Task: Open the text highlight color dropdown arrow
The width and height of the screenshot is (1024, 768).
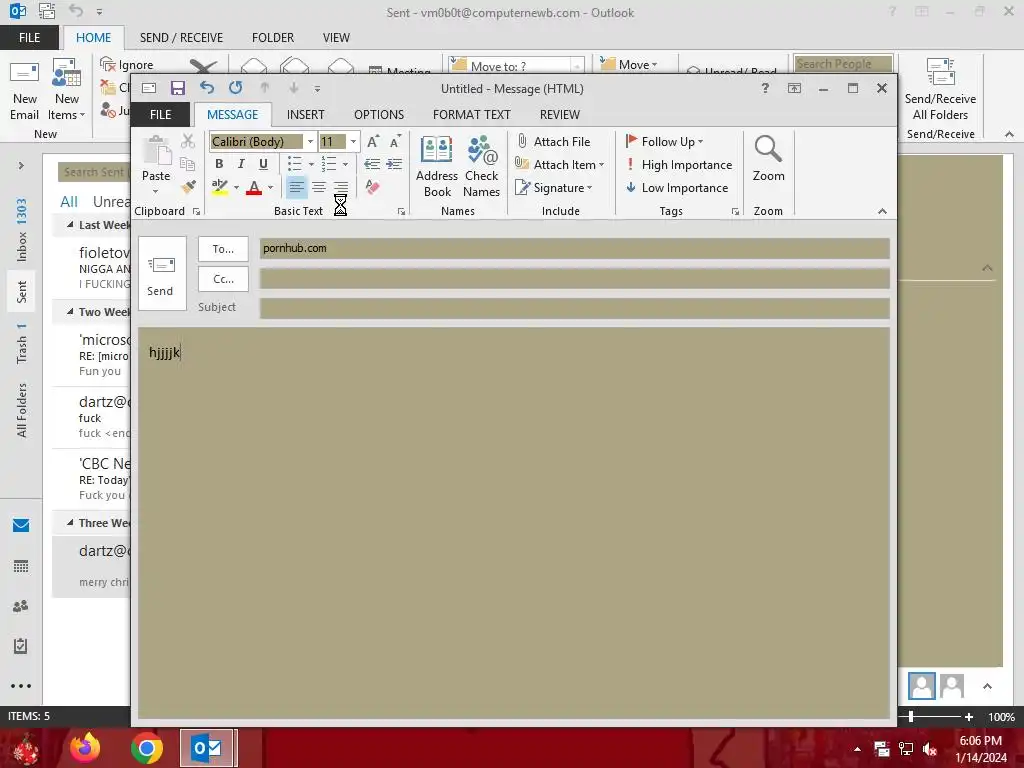Action: click(x=236, y=188)
